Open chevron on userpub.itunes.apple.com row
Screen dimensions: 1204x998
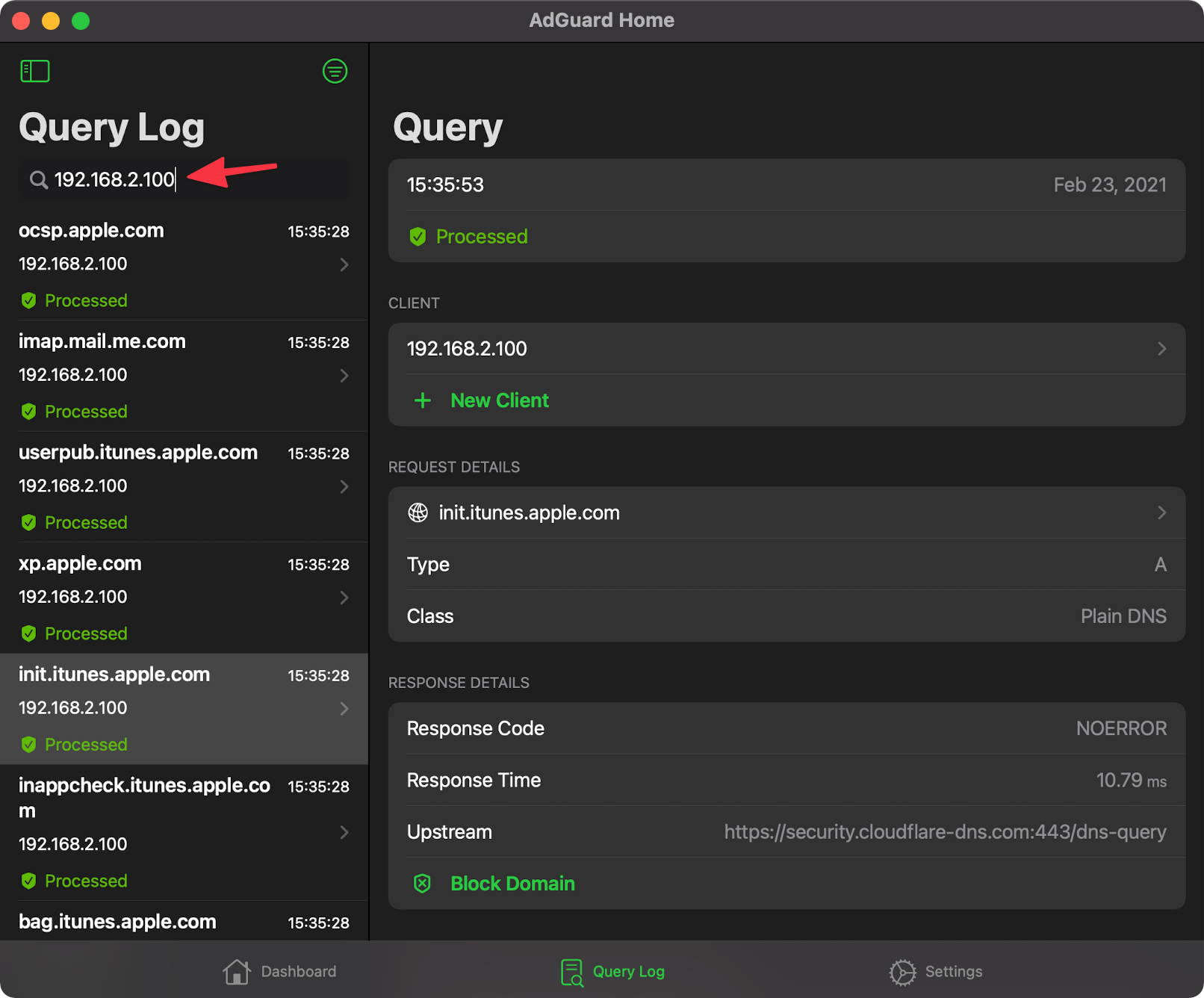tap(344, 486)
